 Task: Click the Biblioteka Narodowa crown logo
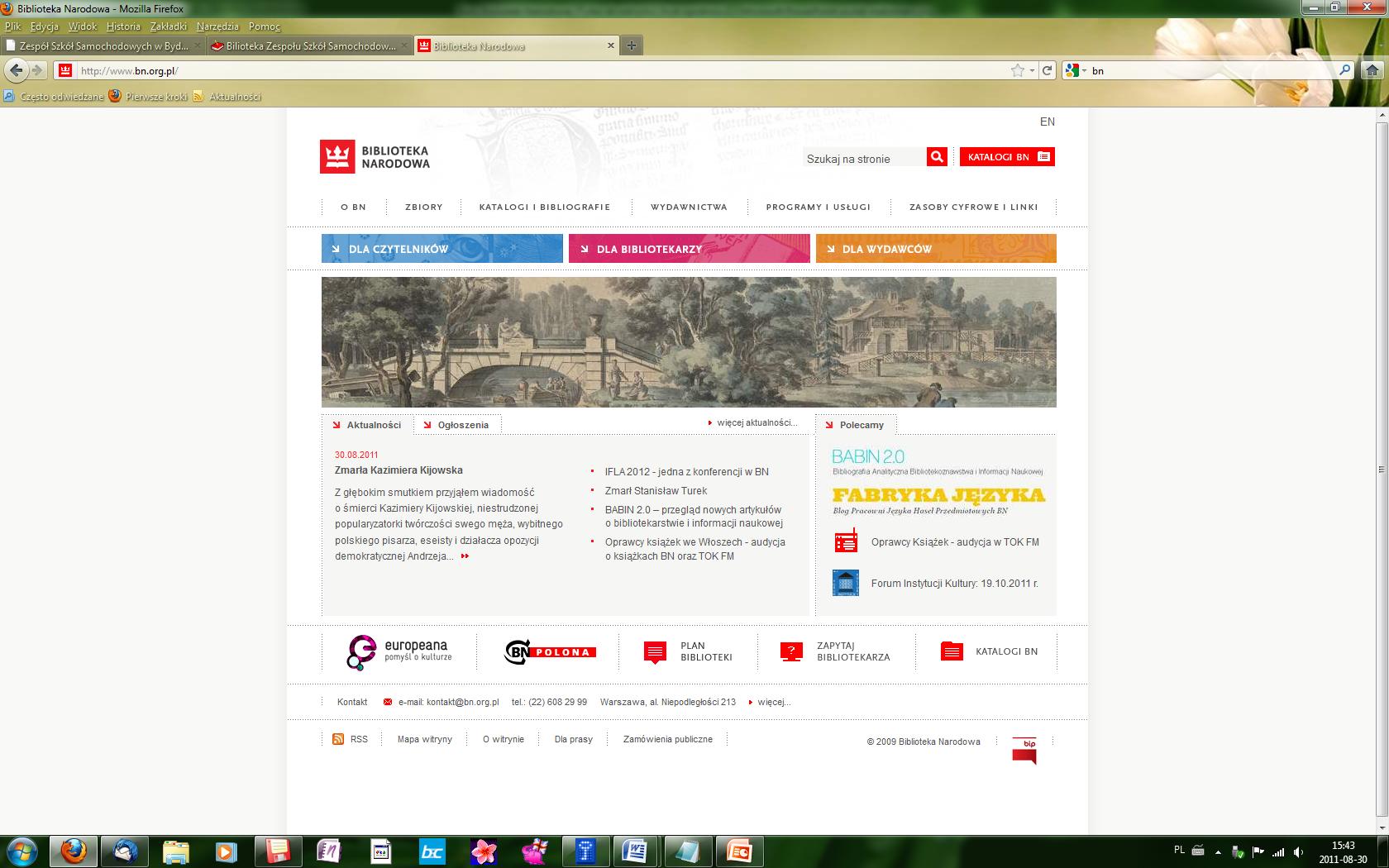click(337, 157)
